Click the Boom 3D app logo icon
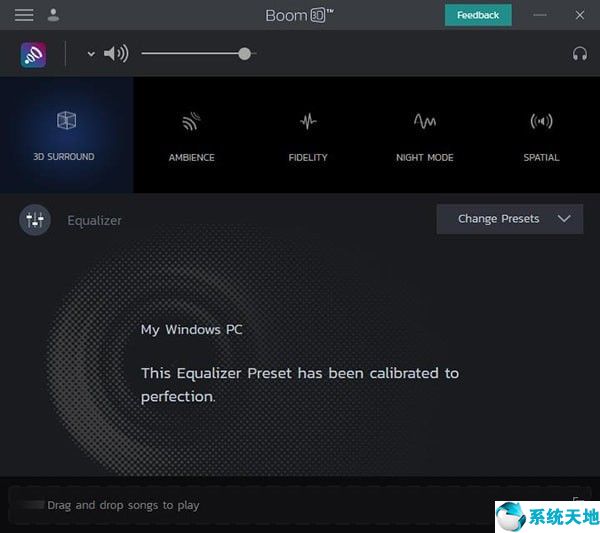Image resolution: width=600 pixels, height=533 pixels. pyautogui.click(x=33, y=55)
